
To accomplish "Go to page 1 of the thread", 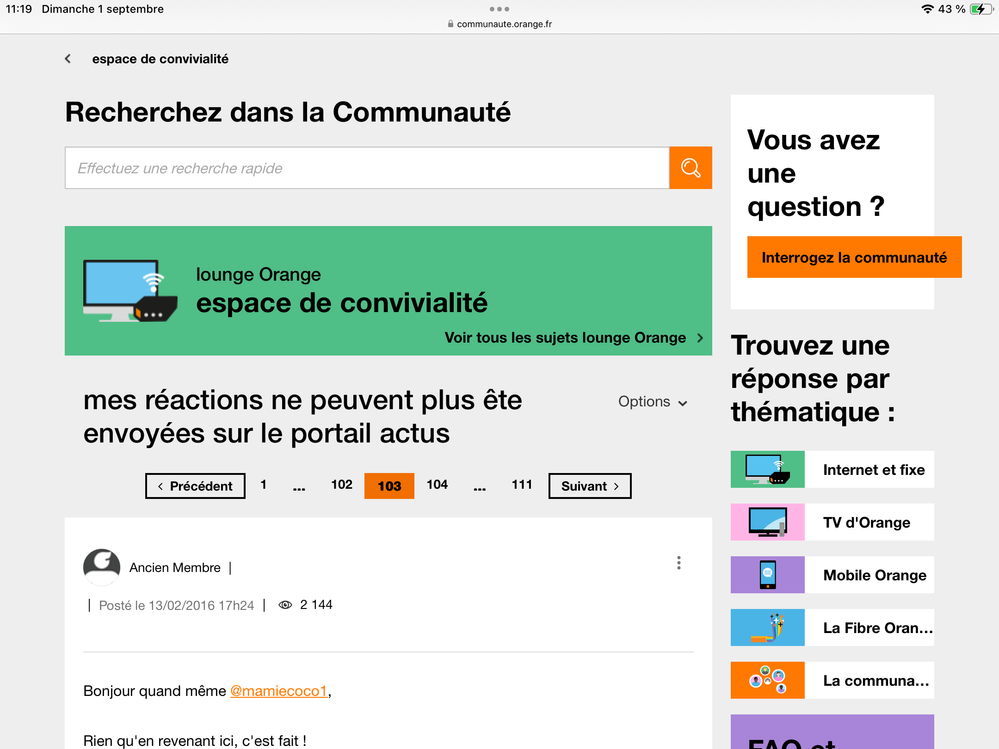I will [x=263, y=485].
